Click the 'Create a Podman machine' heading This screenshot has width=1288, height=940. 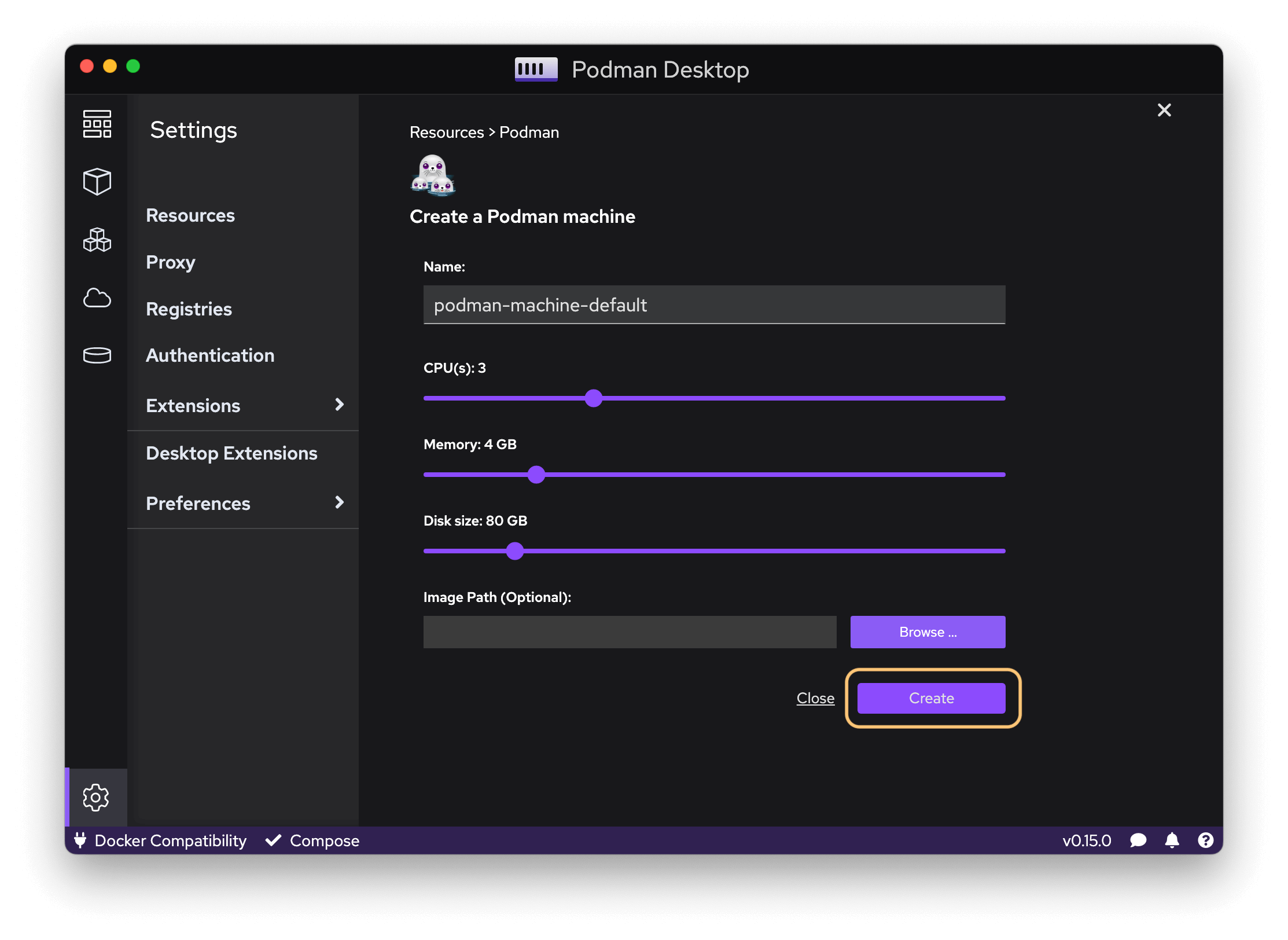522,216
